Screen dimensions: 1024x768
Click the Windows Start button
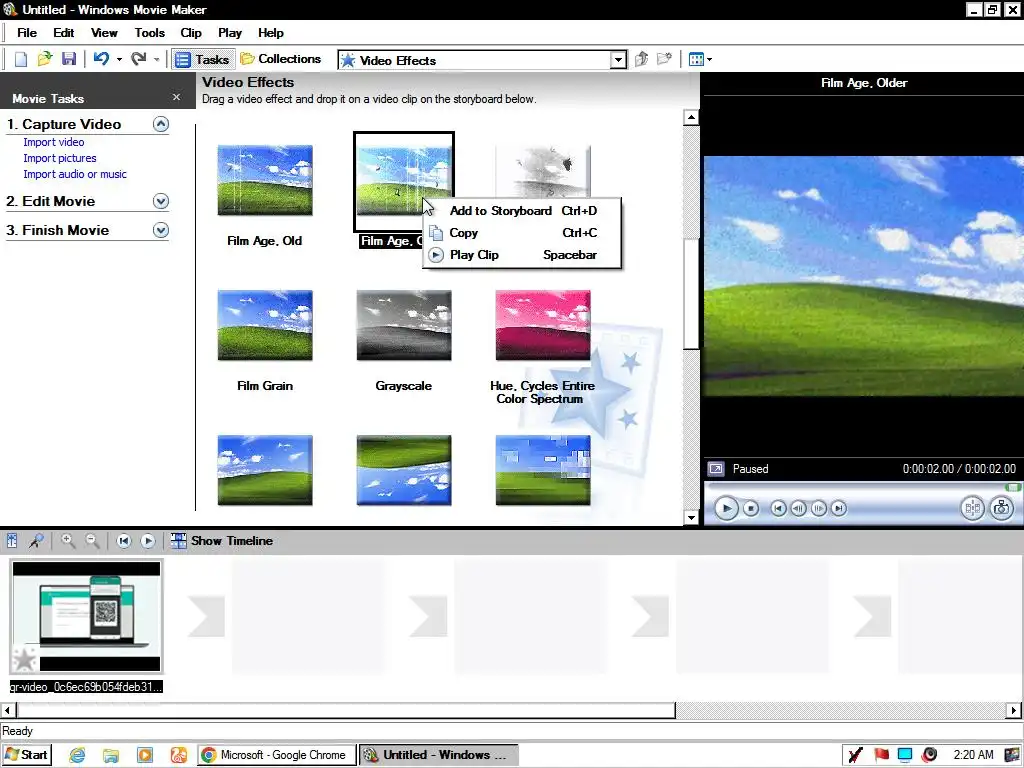pos(26,755)
